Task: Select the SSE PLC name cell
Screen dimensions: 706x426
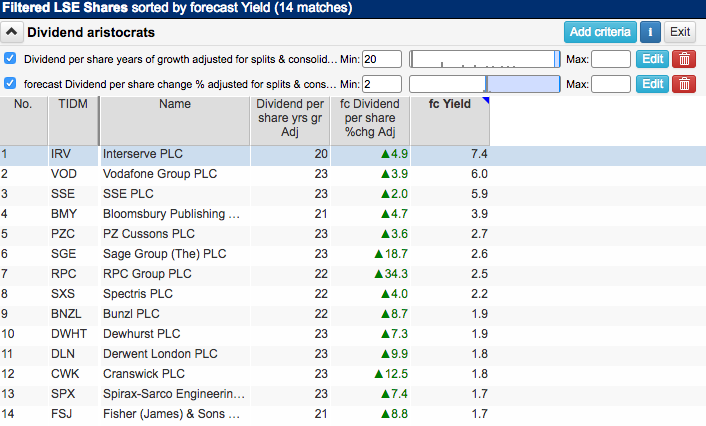Action: tap(175, 194)
